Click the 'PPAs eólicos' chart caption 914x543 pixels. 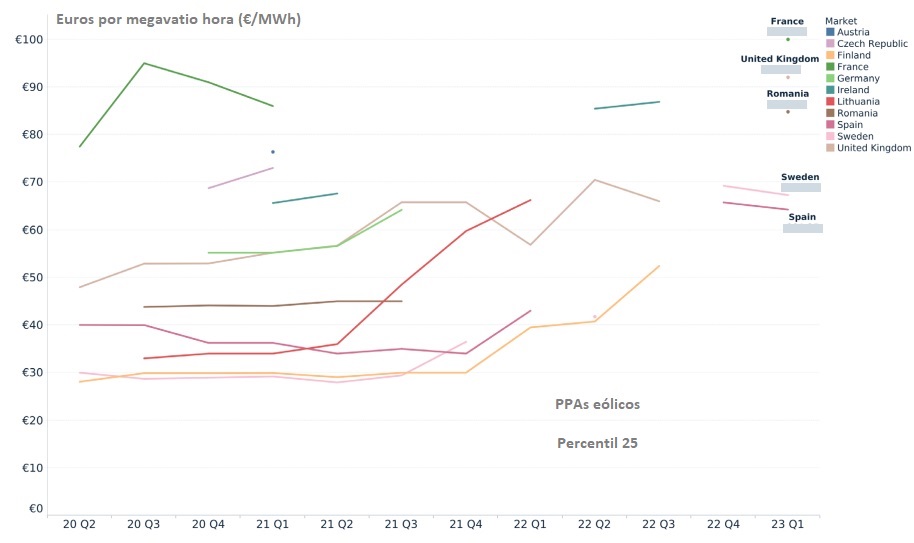coord(597,404)
